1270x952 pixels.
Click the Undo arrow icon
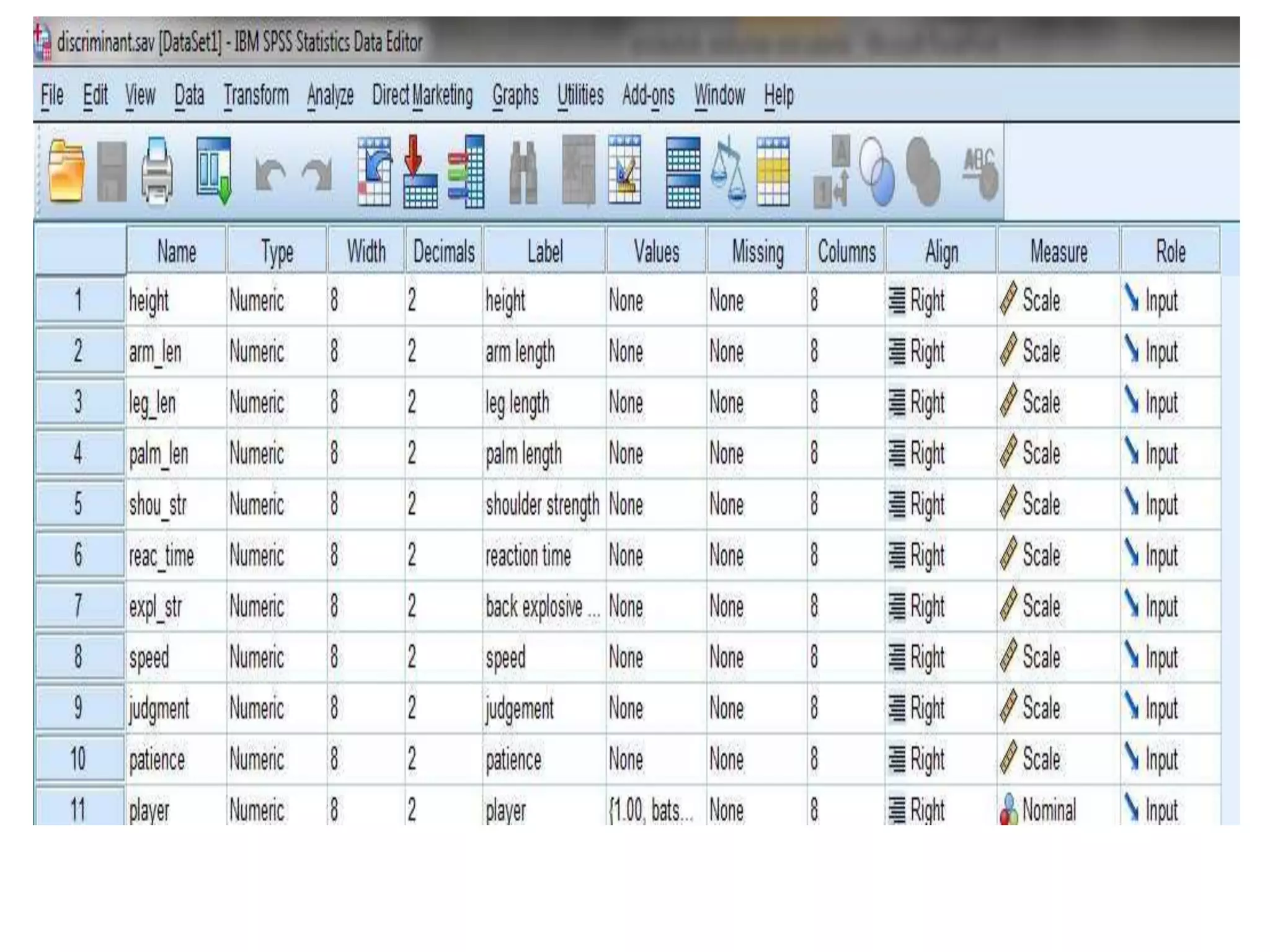click(x=270, y=174)
